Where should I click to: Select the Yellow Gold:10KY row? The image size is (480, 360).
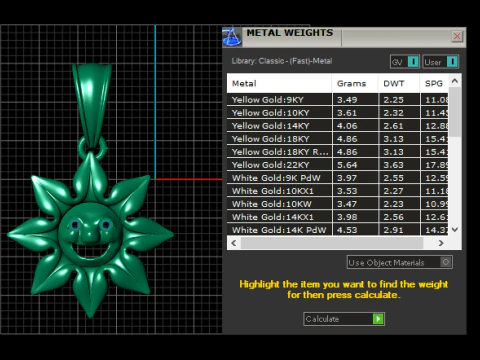pyautogui.click(x=338, y=113)
